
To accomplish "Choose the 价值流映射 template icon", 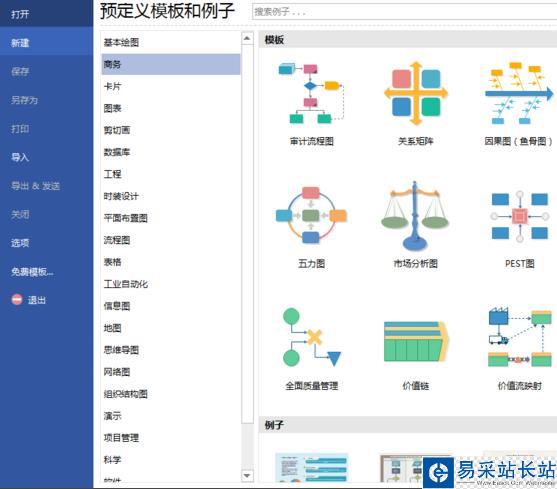I will tap(520, 337).
